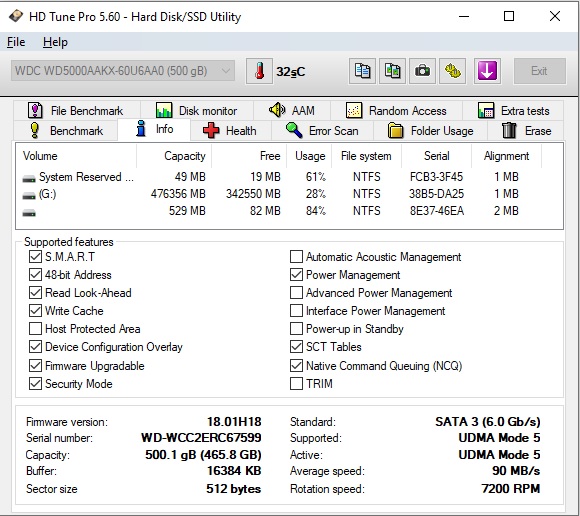Open the Help menu
Screen dimensions: 580x516
point(55,42)
